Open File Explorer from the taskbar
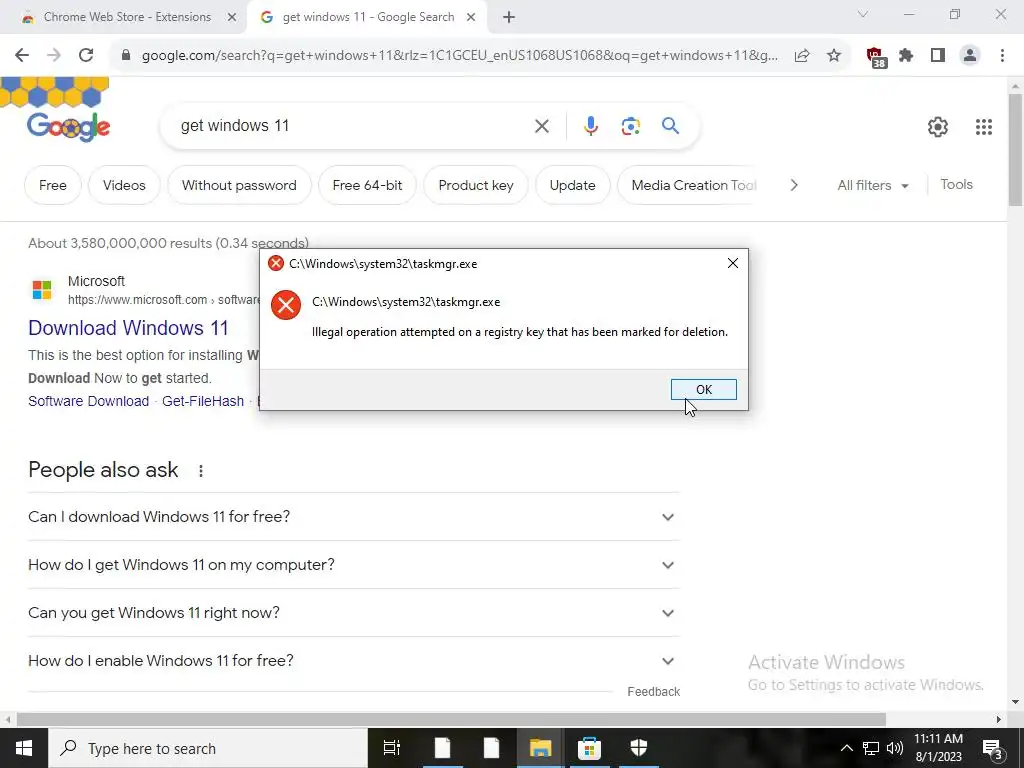This screenshot has height=768, width=1024. [x=540, y=748]
